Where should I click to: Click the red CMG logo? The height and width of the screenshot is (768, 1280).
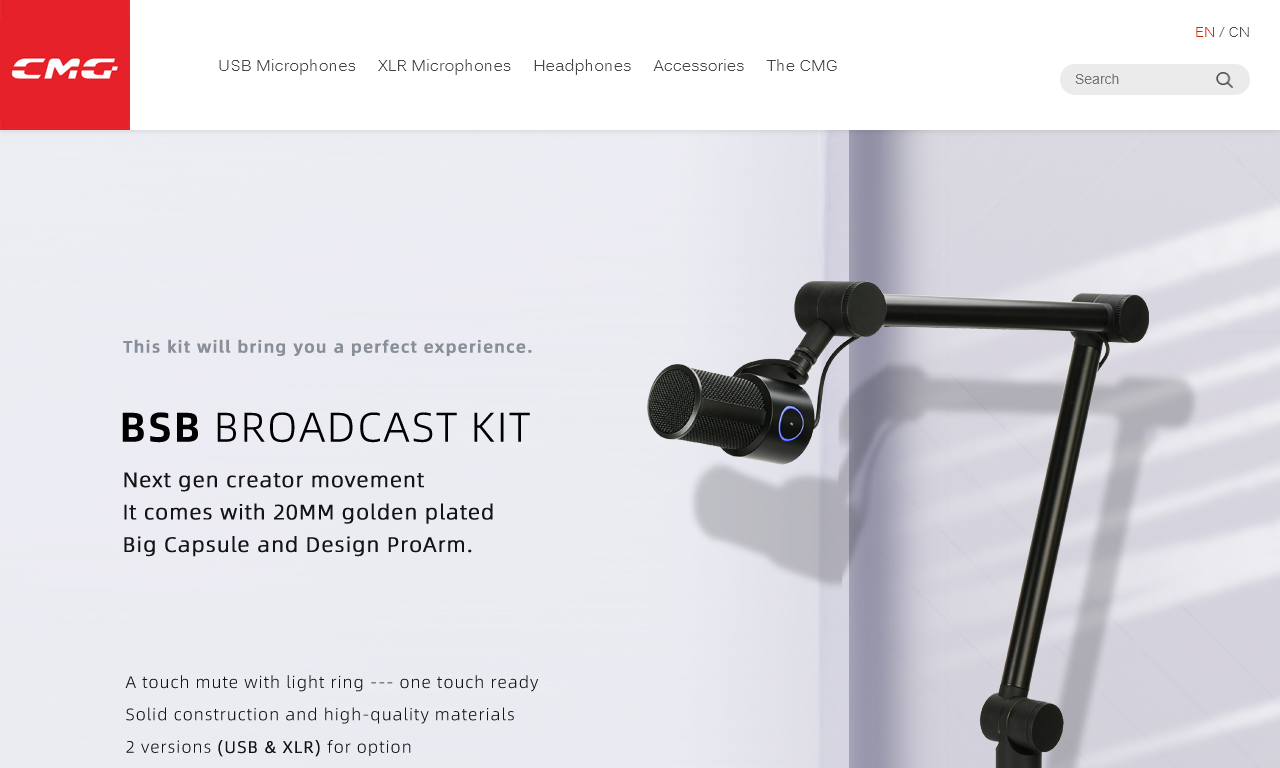[x=65, y=65]
